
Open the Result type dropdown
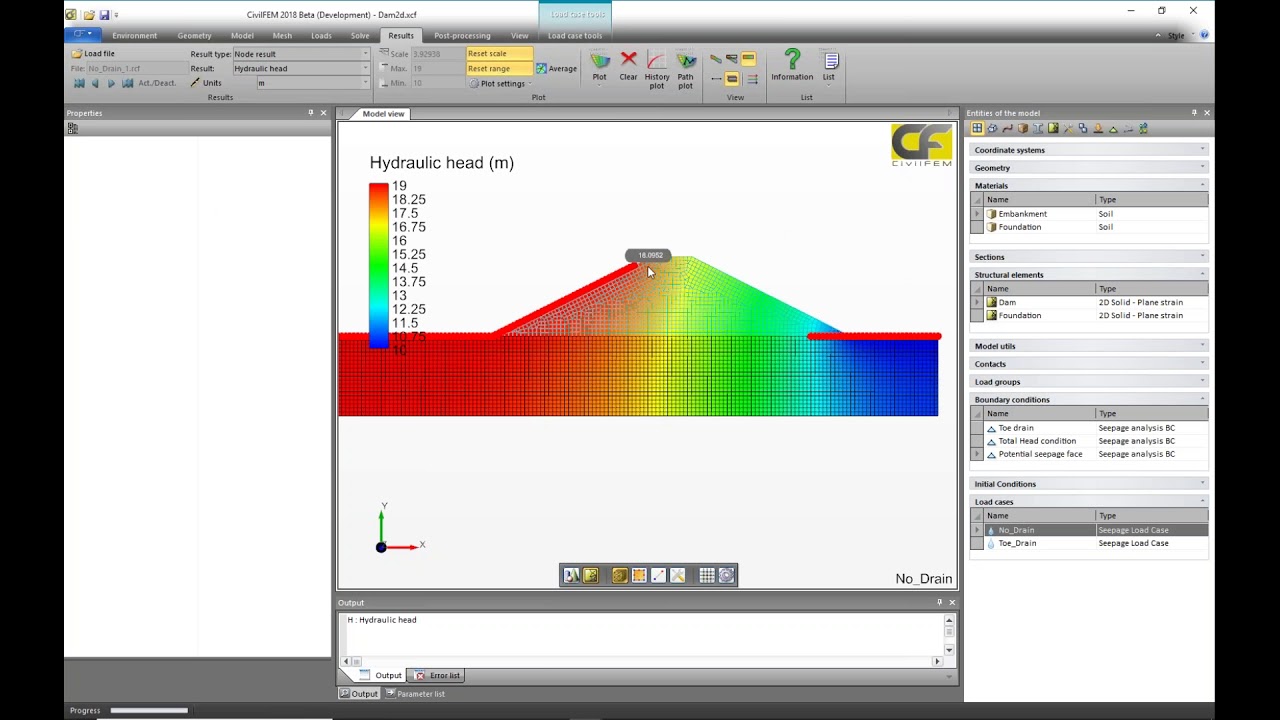click(365, 54)
